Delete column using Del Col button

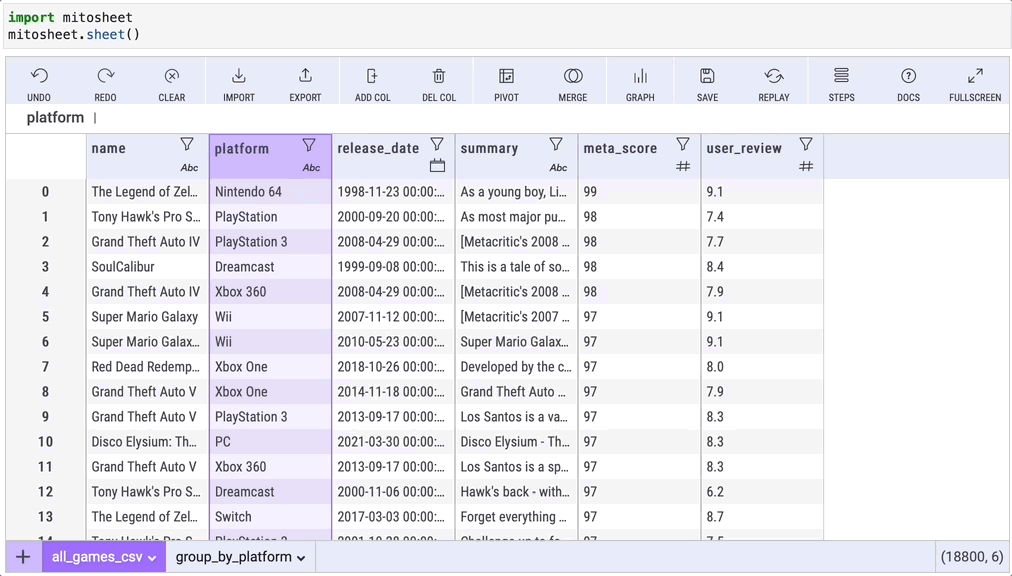click(x=439, y=83)
